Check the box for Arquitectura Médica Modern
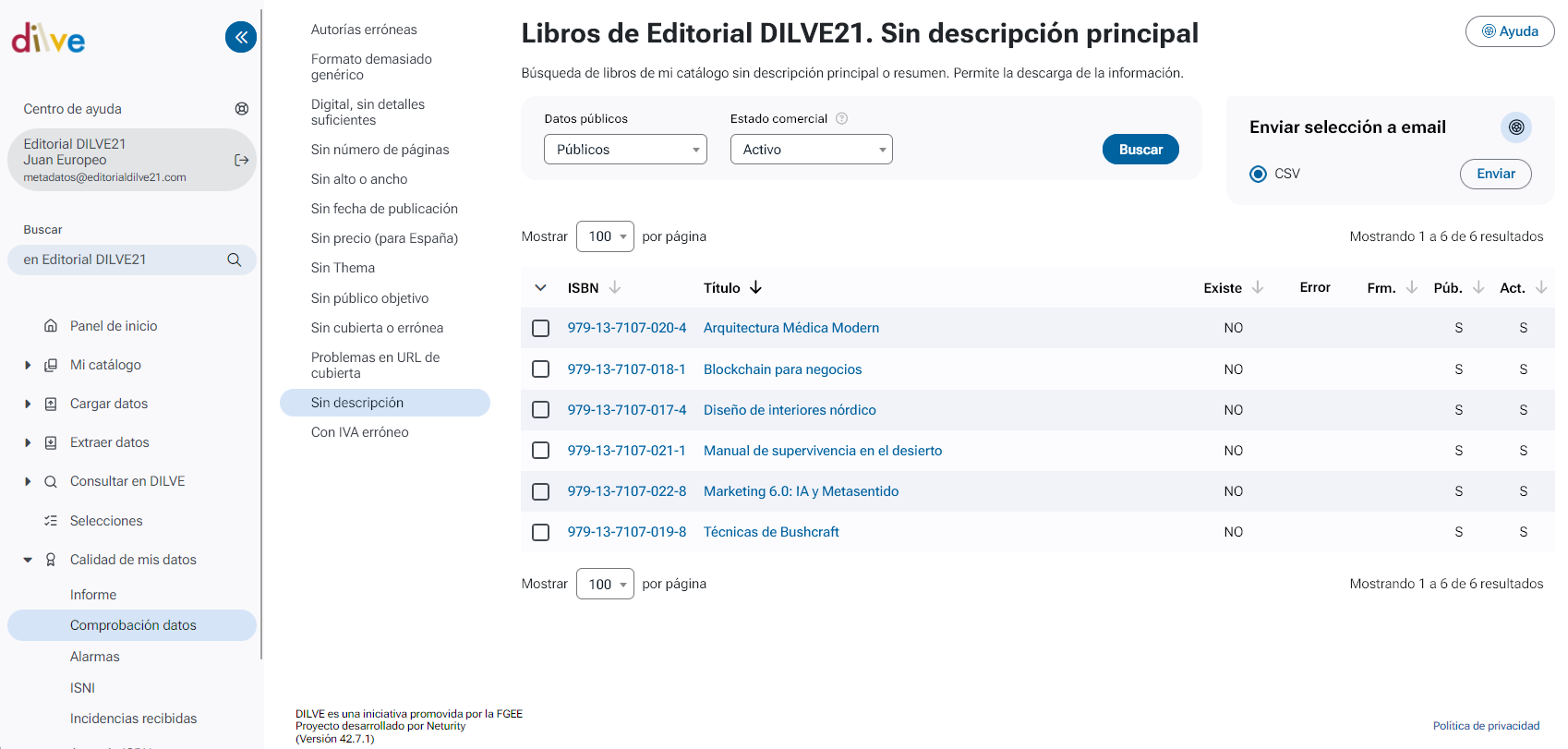1568x749 pixels. coord(541,329)
